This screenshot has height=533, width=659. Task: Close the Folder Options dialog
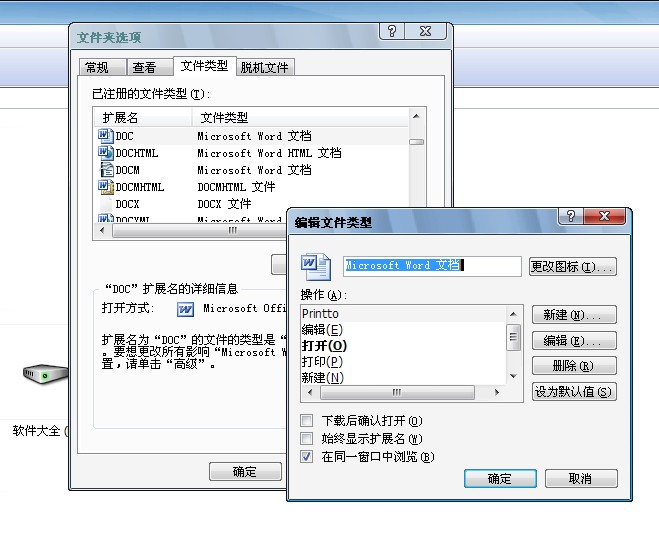(425, 31)
